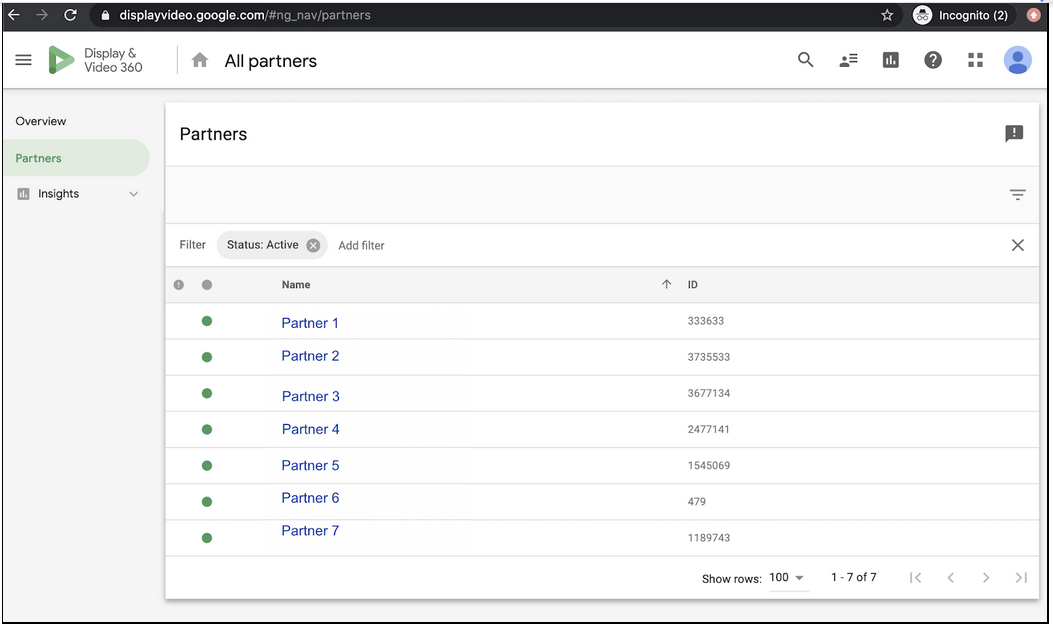Click the alert column header icon
This screenshot has width=1053, height=628.
pyautogui.click(x=179, y=285)
